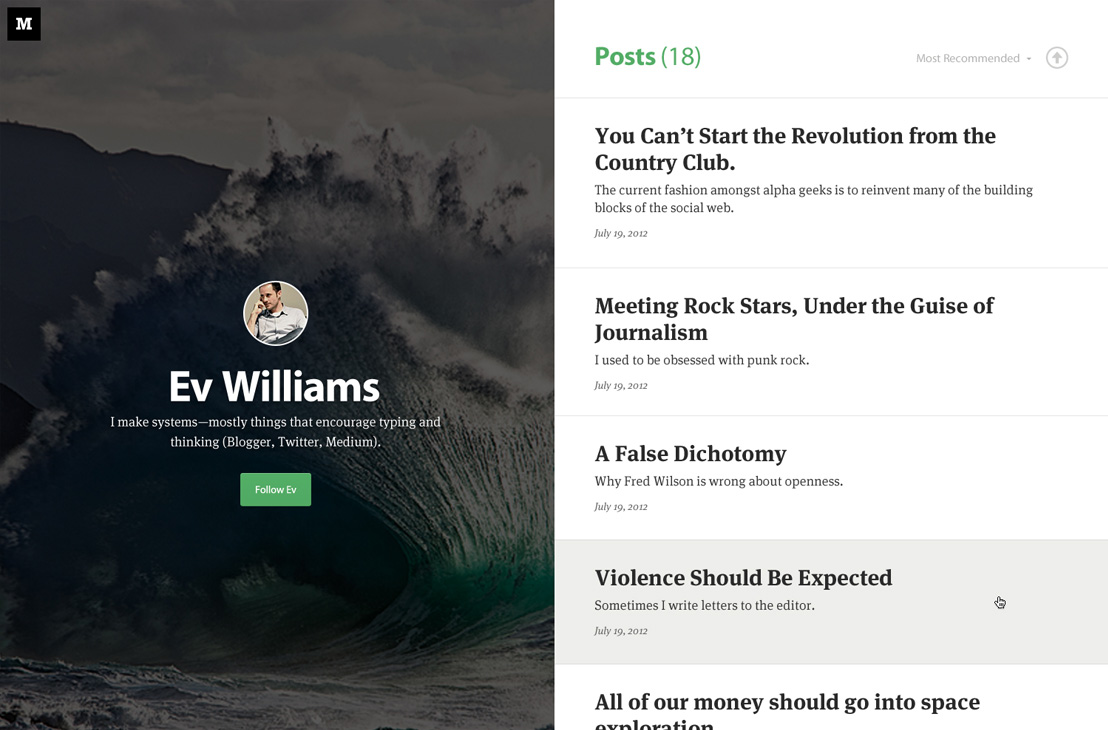Click the up-arrow circle icon near Most Recommended
Viewport: 1108px width, 730px height.
point(1056,58)
